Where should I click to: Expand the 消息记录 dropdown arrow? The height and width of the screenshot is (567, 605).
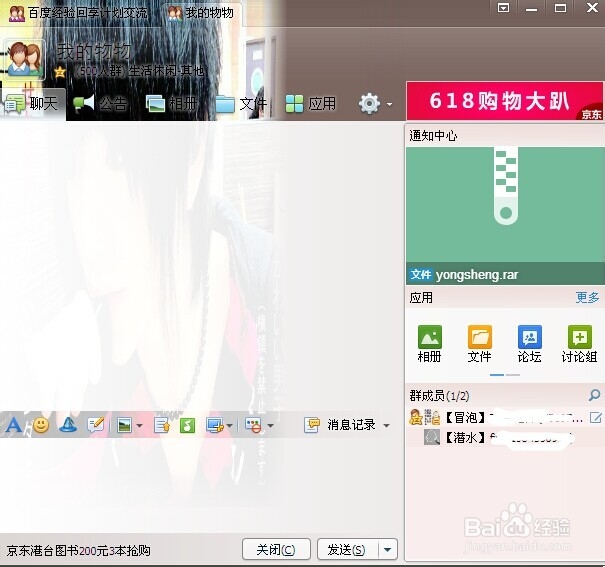[386, 426]
